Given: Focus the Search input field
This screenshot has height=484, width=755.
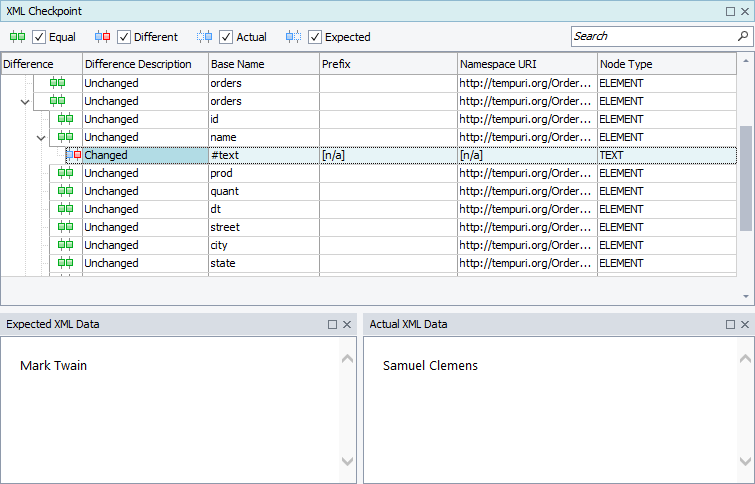Looking at the screenshot, I should coord(652,36).
